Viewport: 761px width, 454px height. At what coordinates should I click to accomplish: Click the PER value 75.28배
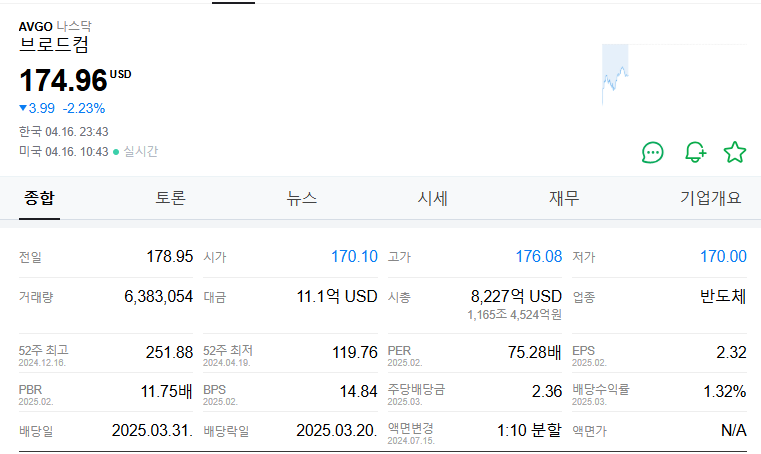535,353
